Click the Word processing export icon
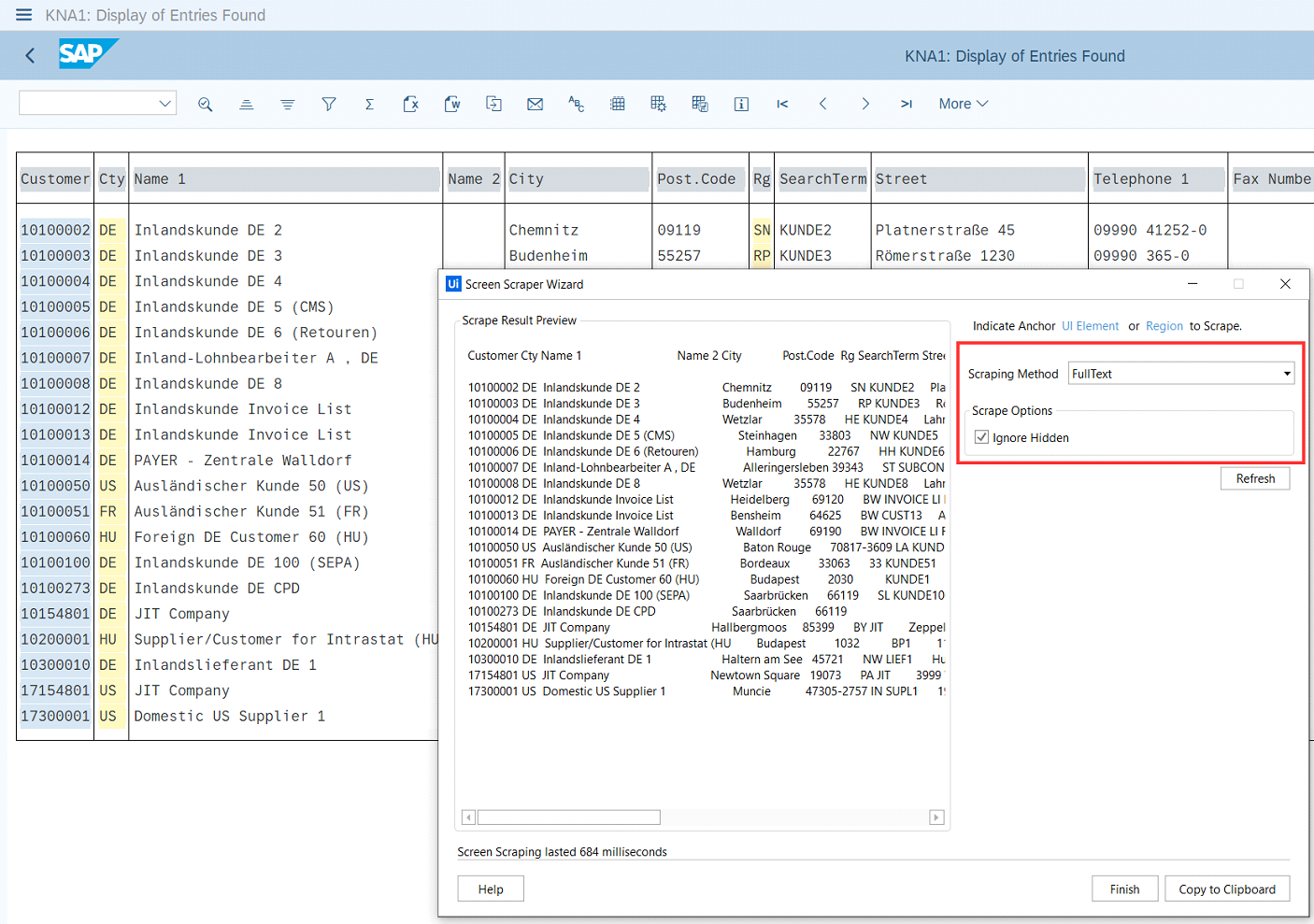 [452, 104]
